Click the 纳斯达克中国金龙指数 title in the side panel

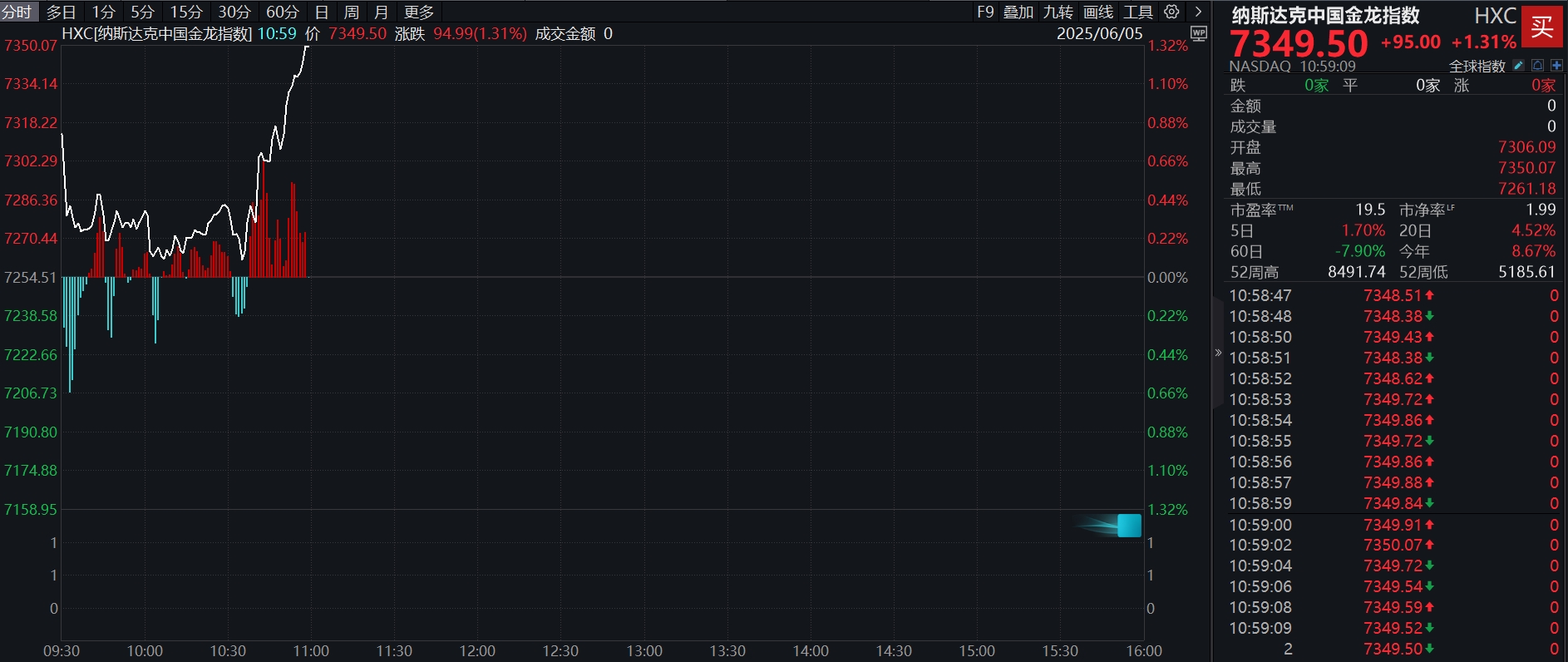1325,15
